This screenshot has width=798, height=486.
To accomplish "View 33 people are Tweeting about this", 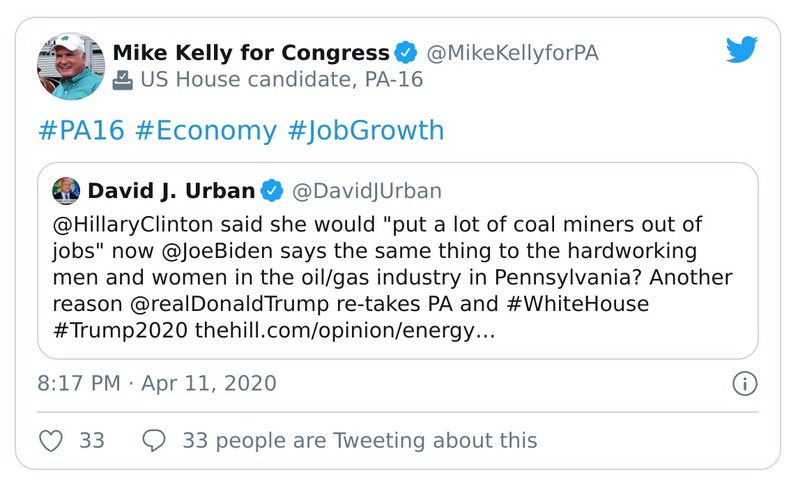I will [358, 440].
